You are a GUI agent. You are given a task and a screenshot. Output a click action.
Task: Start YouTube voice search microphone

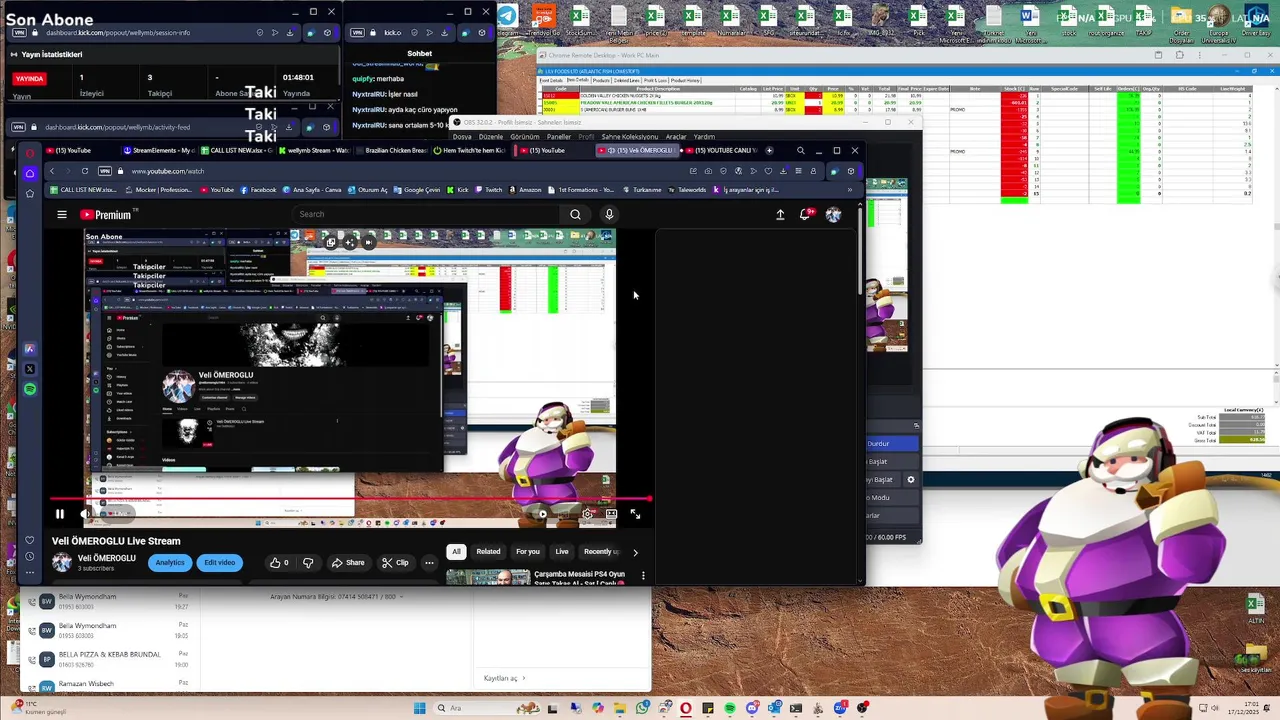(608, 214)
